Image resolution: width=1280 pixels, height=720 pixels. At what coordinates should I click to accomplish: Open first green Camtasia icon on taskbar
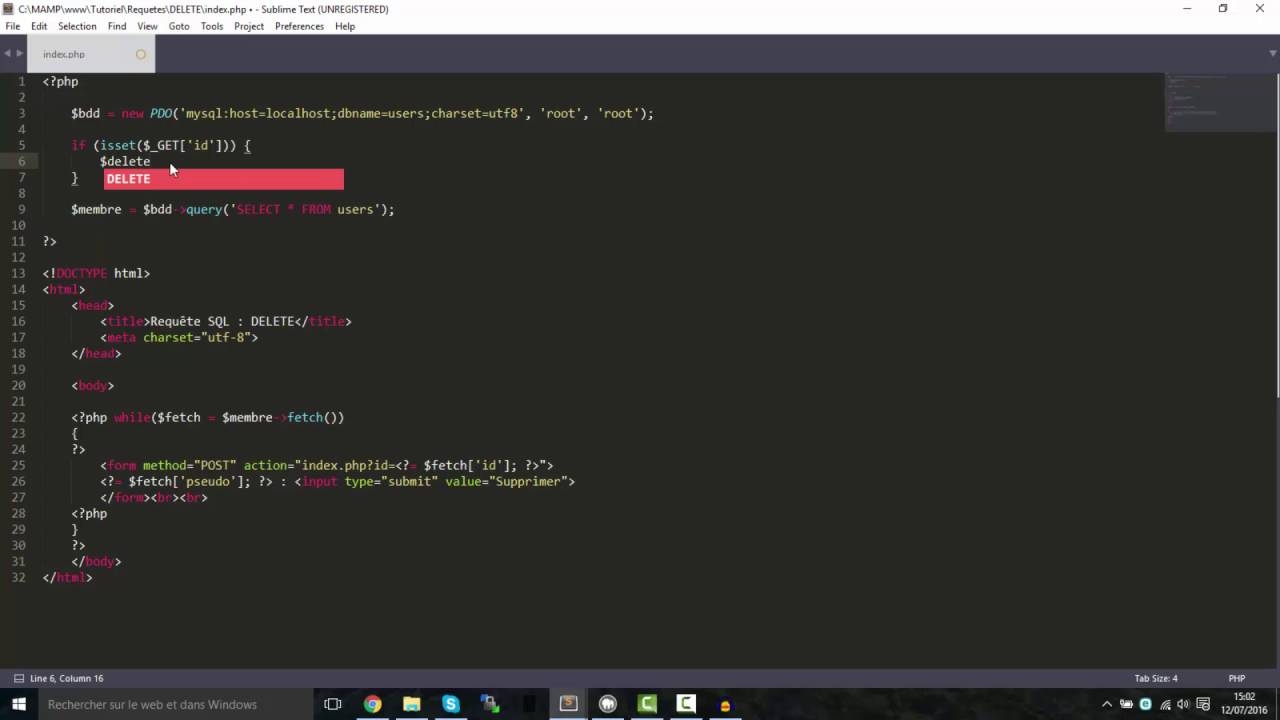point(647,704)
